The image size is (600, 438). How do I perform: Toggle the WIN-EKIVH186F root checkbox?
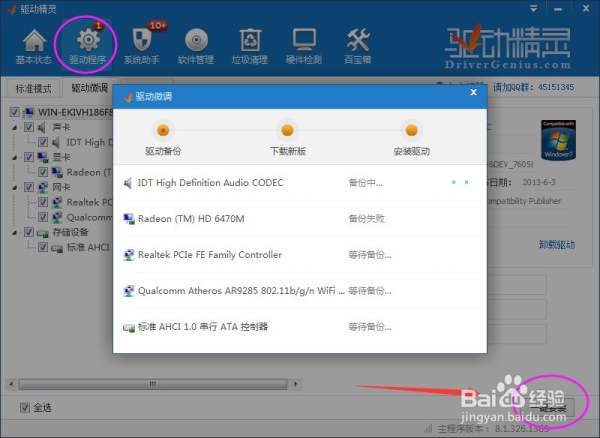click(x=14, y=112)
